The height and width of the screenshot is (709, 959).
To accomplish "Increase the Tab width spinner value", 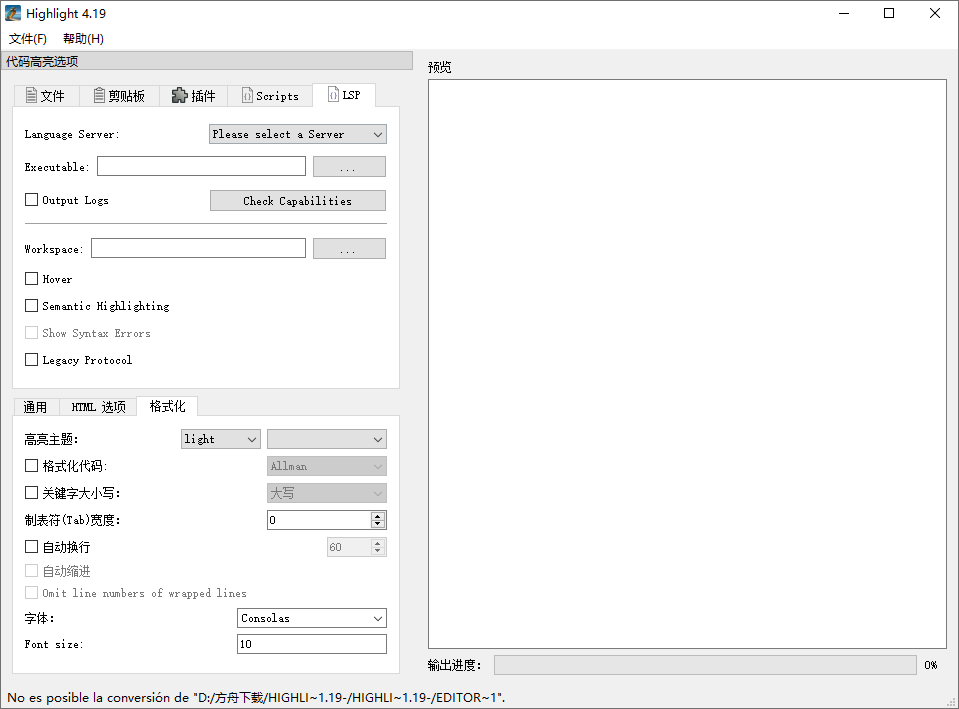I will pyautogui.click(x=378, y=516).
